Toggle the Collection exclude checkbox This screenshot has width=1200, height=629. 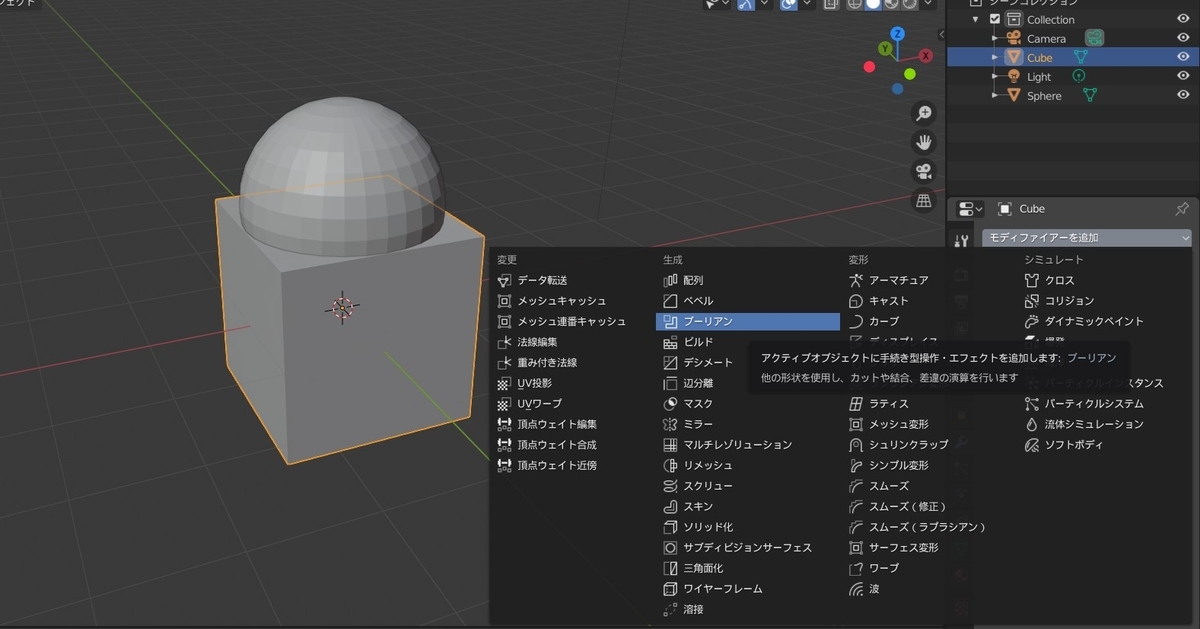994,19
